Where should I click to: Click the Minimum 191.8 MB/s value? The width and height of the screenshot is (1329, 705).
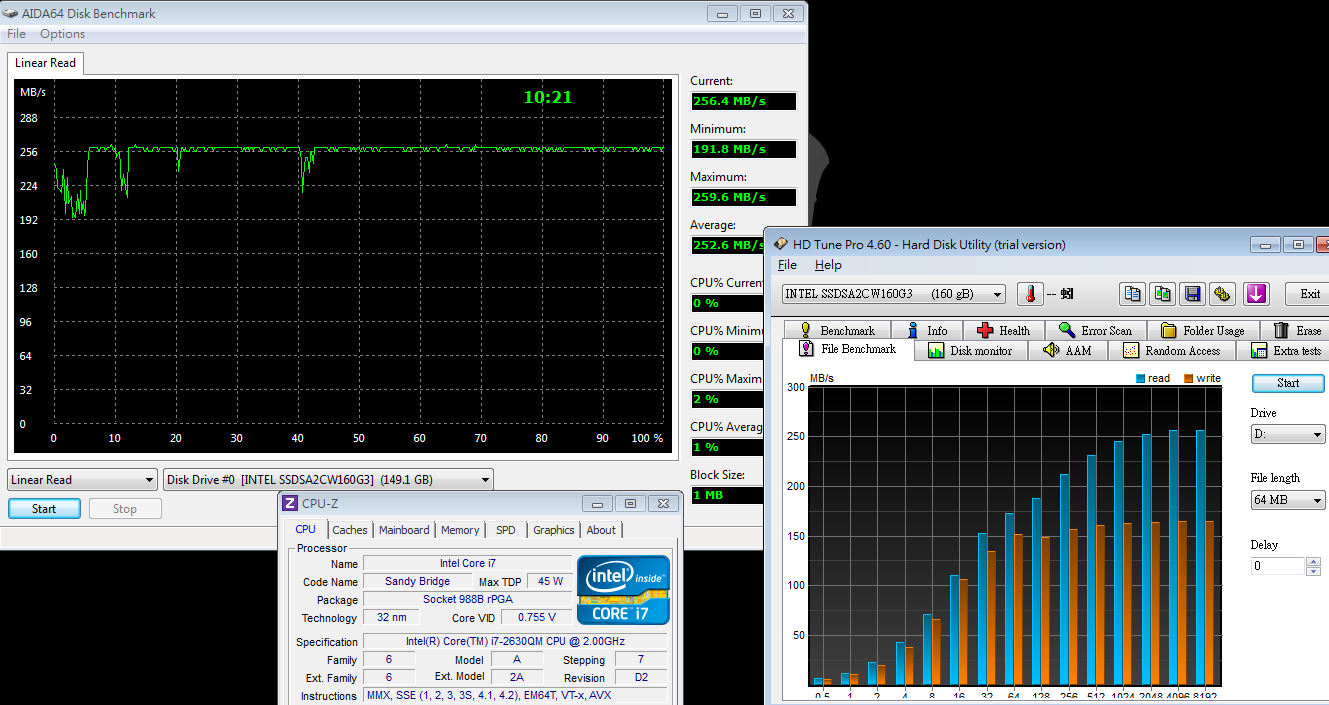point(743,149)
